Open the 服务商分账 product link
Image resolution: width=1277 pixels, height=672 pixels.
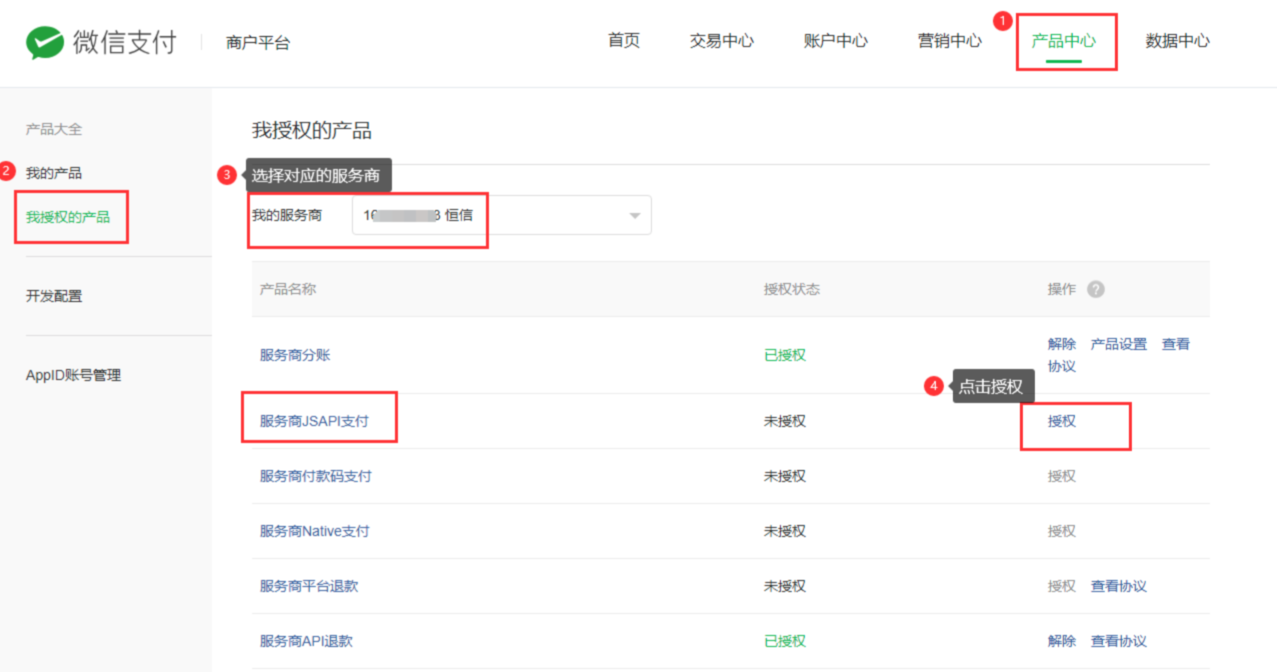[295, 355]
